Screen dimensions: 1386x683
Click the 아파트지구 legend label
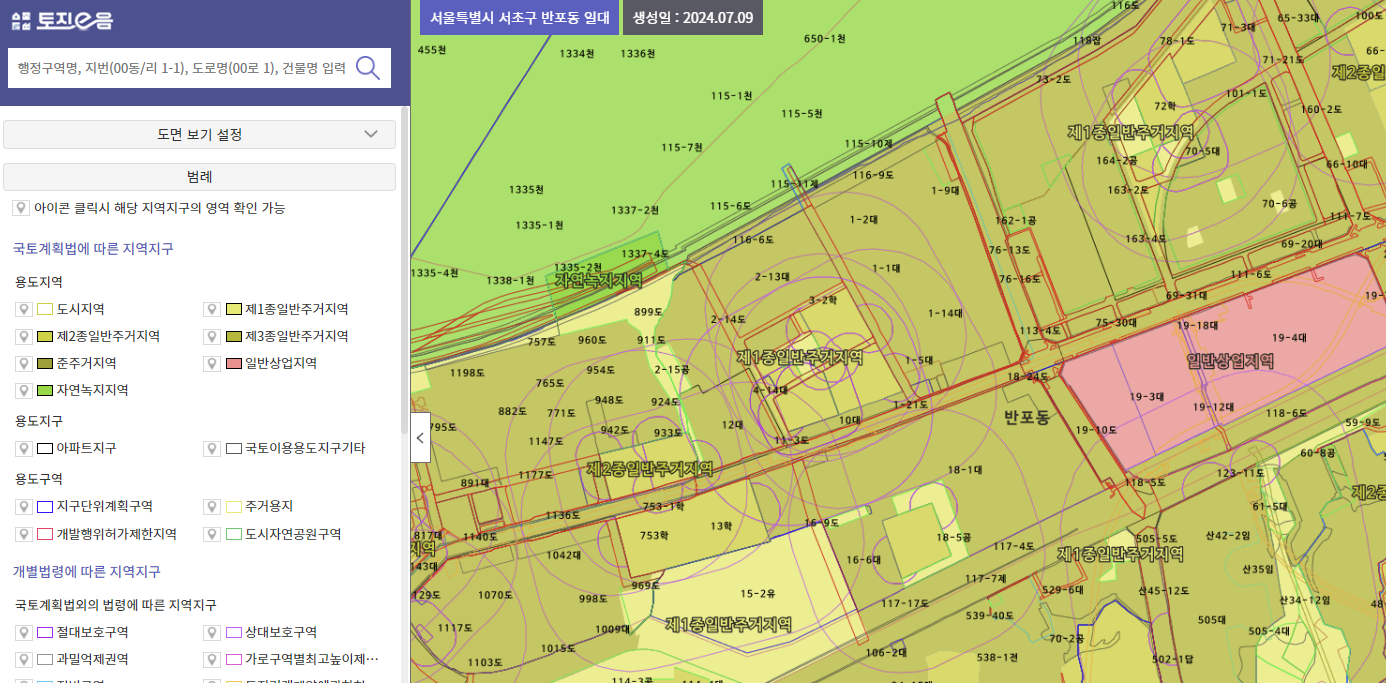coord(86,448)
